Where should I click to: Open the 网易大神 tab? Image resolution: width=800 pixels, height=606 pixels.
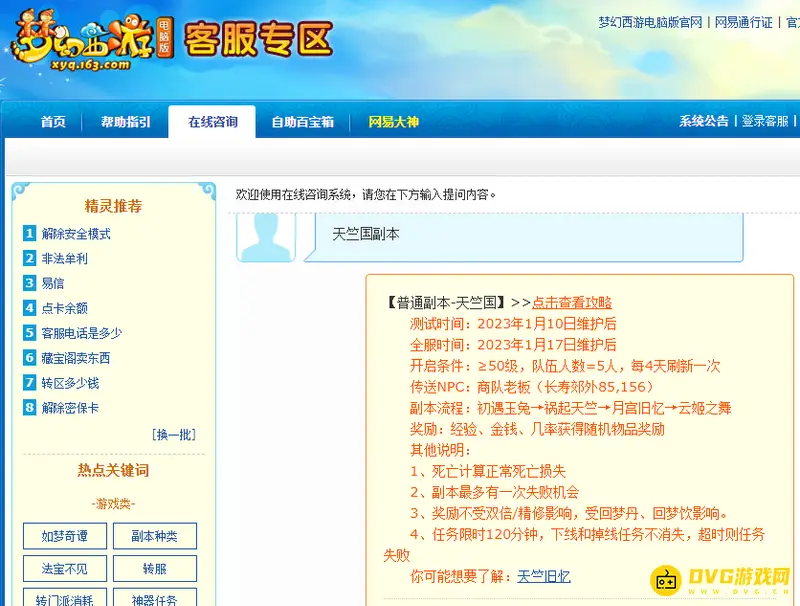click(x=393, y=122)
